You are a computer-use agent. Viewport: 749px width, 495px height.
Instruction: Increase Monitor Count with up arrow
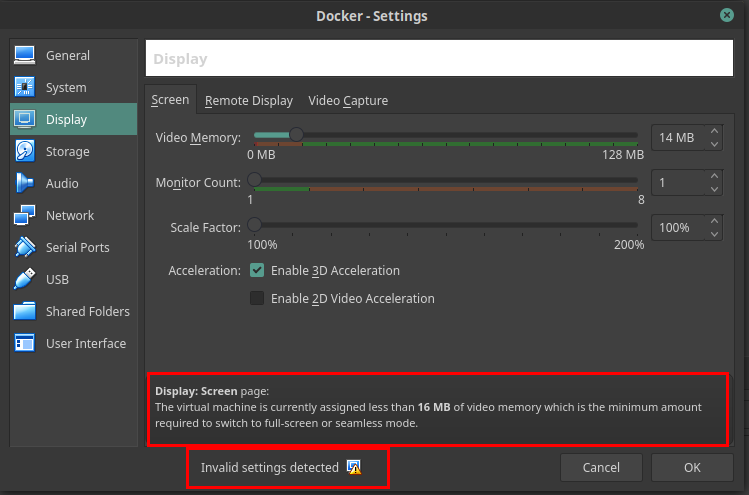tap(714, 176)
